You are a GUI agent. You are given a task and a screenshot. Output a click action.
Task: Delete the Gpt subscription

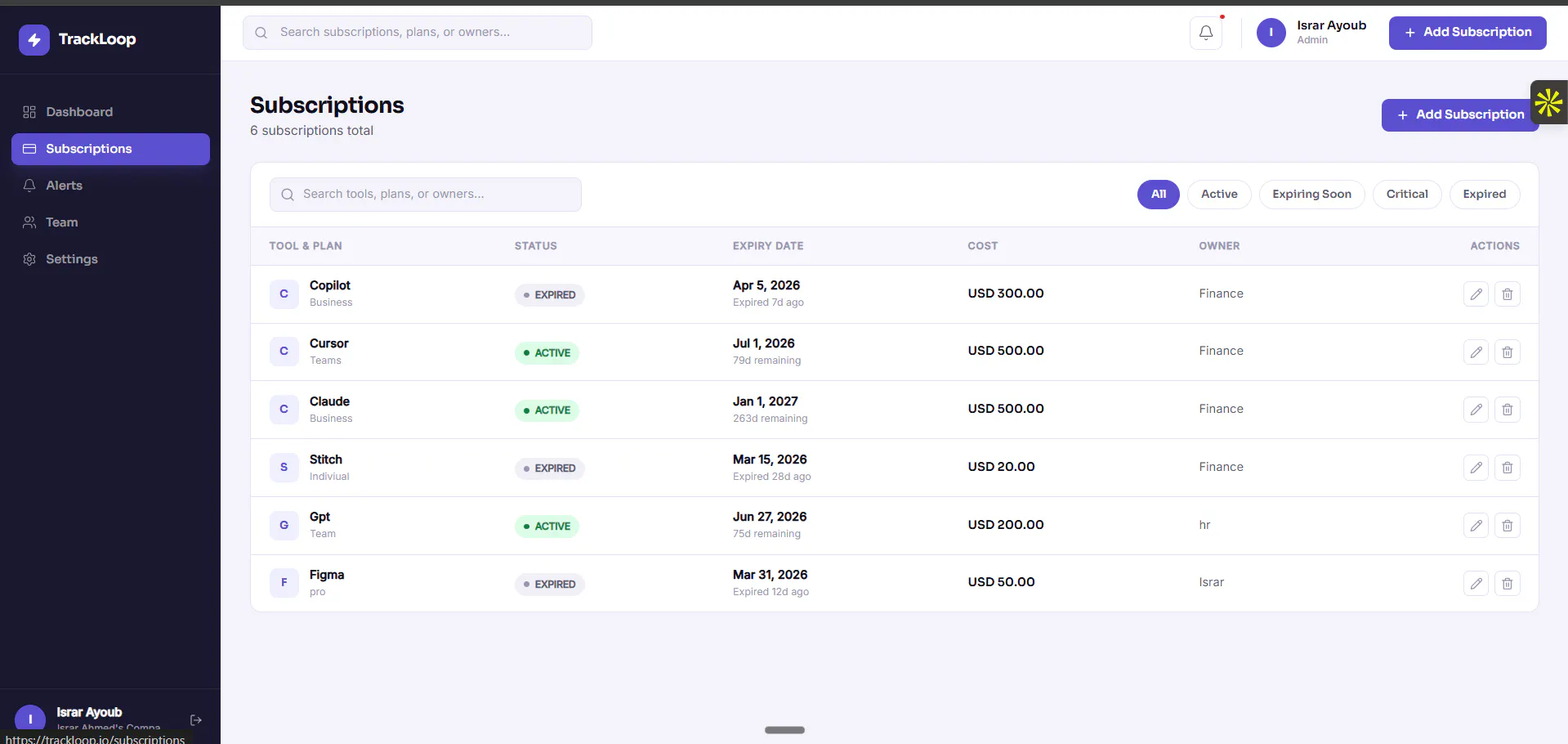pyautogui.click(x=1508, y=526)
